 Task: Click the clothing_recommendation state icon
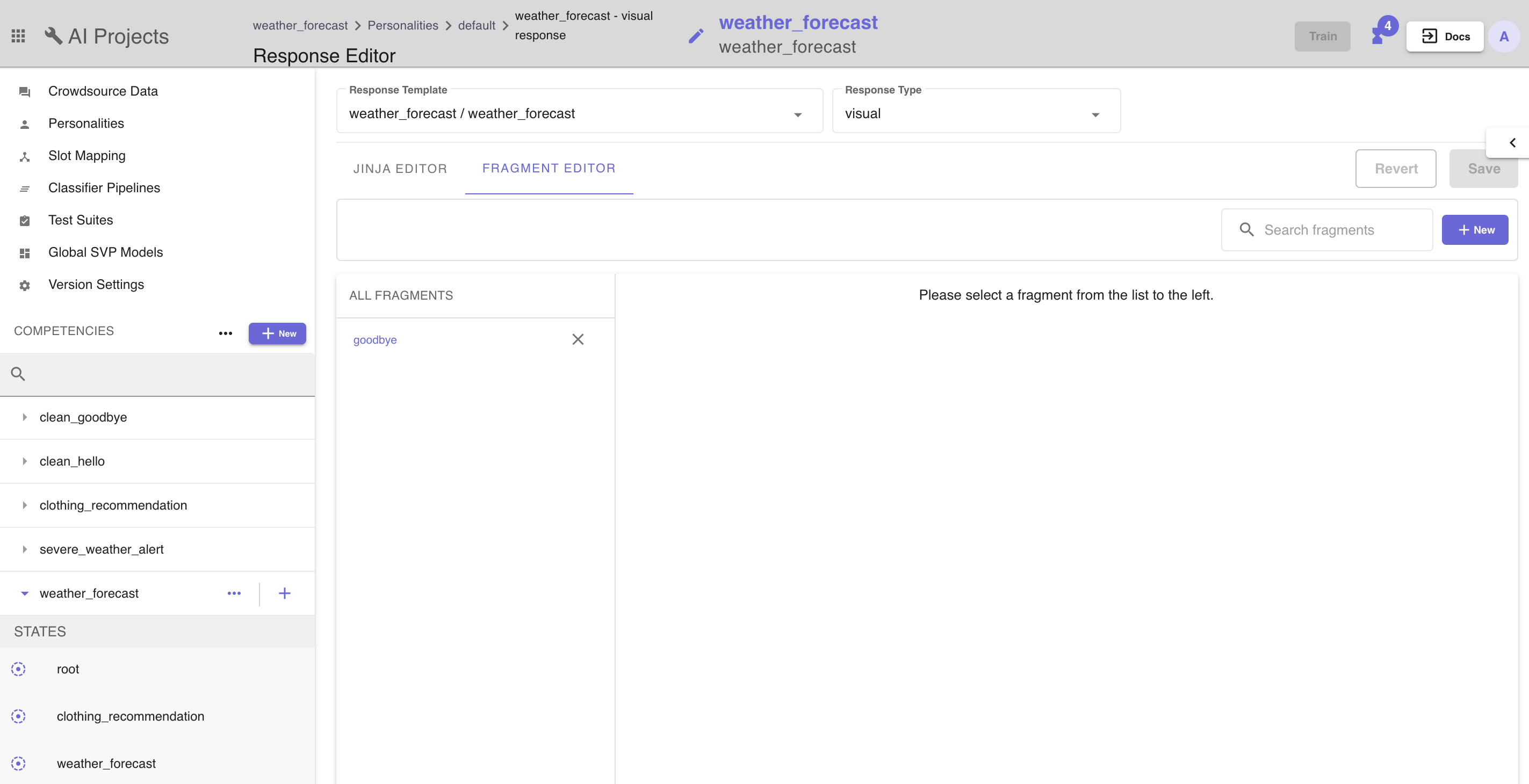(18, 716)
